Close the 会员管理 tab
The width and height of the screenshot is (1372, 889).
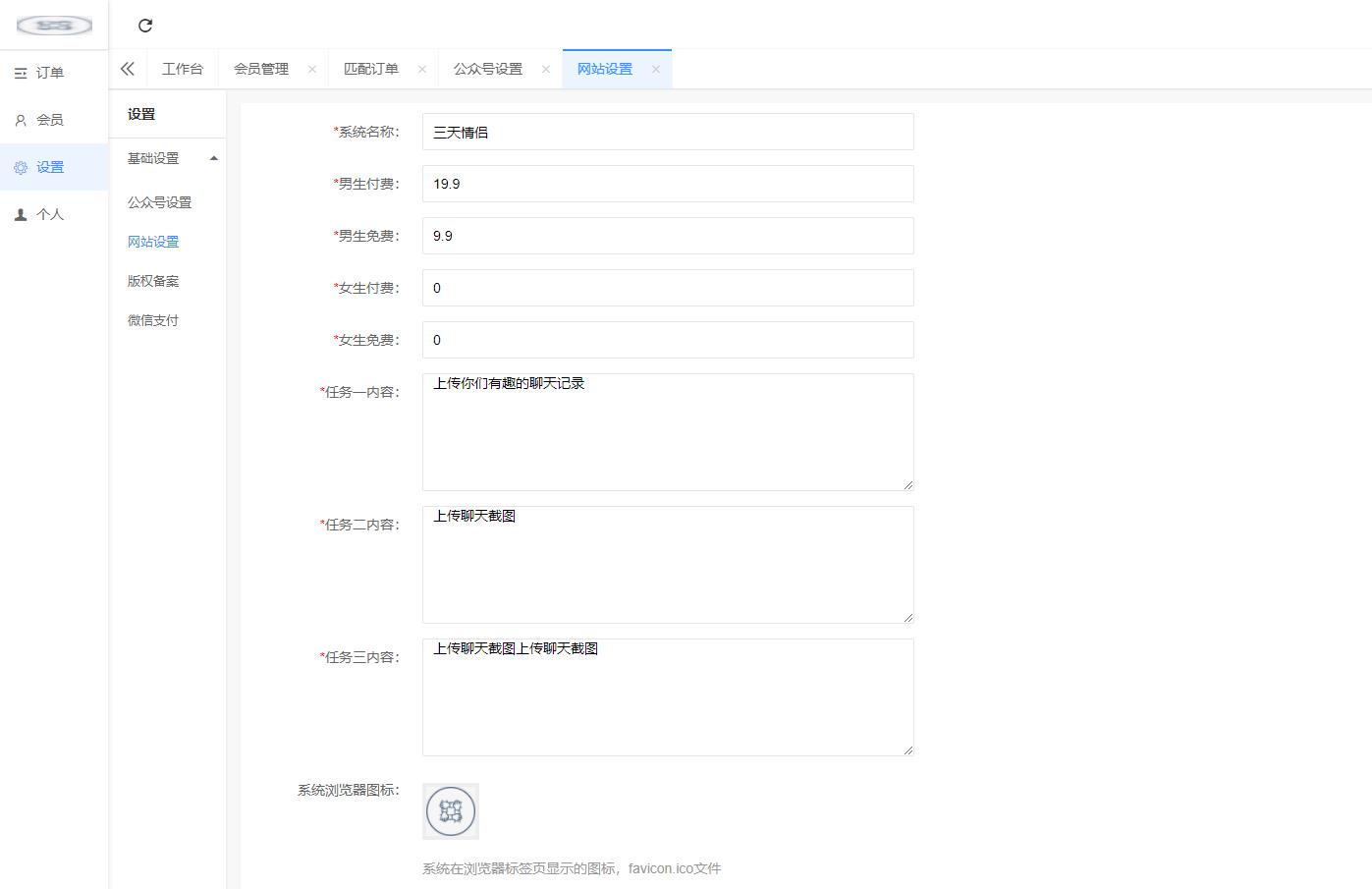click(312, 69)
